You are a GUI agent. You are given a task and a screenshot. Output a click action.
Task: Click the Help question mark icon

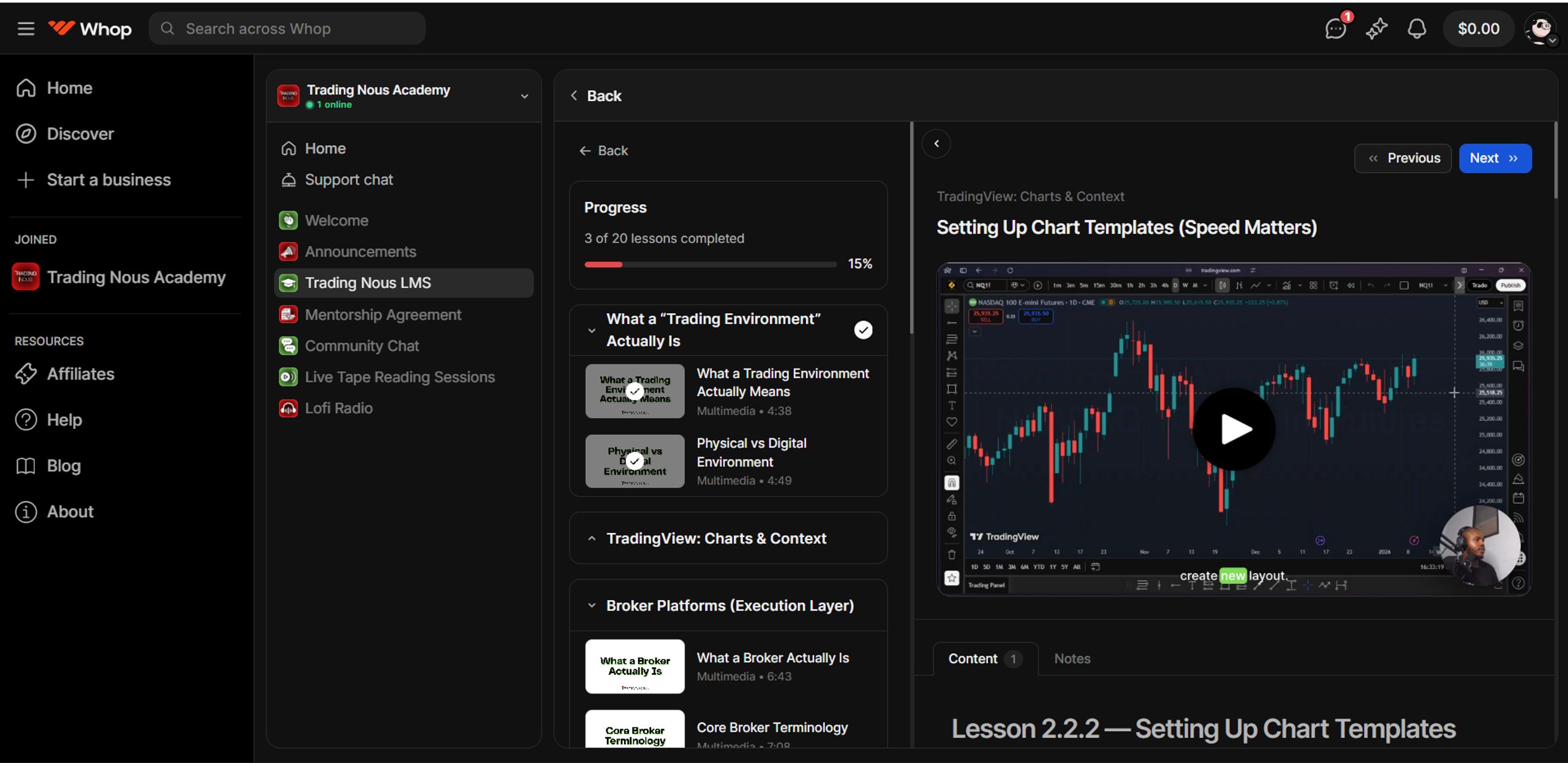[x=26, y=420]
